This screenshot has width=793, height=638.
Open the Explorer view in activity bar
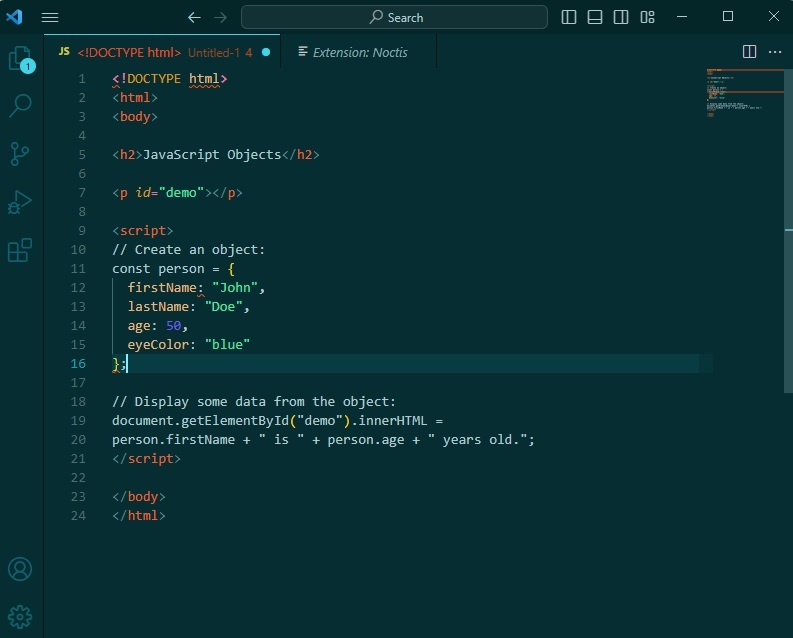(20, 59)
